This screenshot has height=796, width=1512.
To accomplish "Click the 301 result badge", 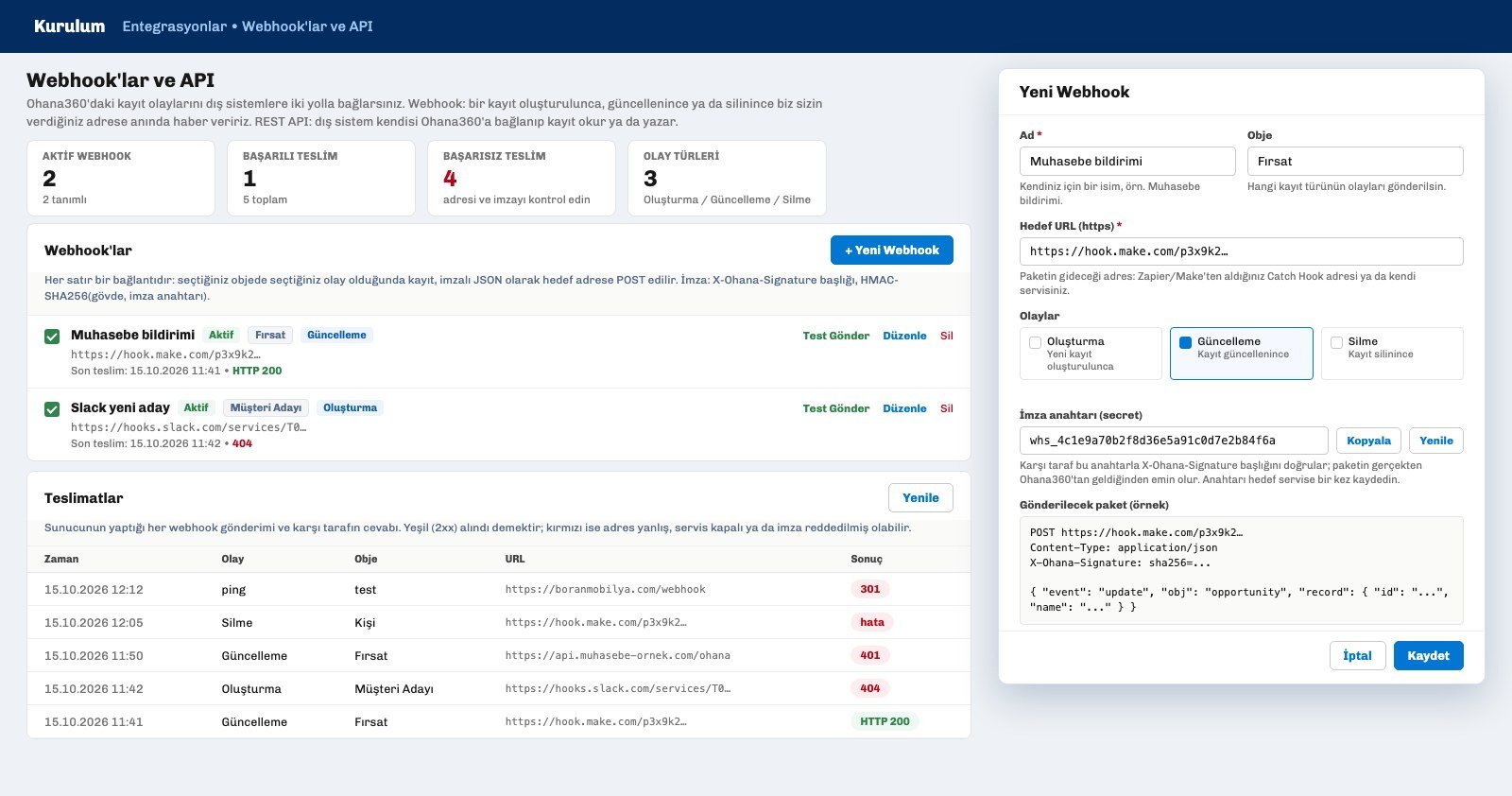I will pyautogui.click(x=870, y=589).
